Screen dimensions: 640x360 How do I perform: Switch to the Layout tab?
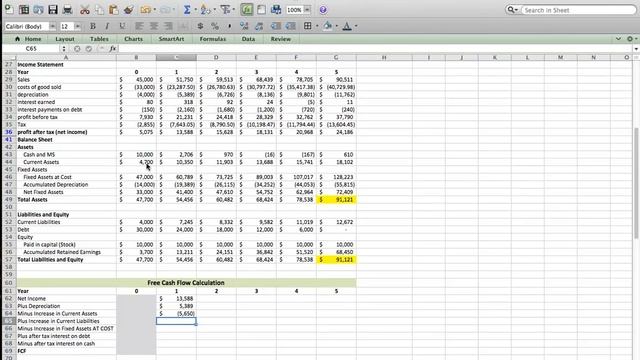click(65, 39)
